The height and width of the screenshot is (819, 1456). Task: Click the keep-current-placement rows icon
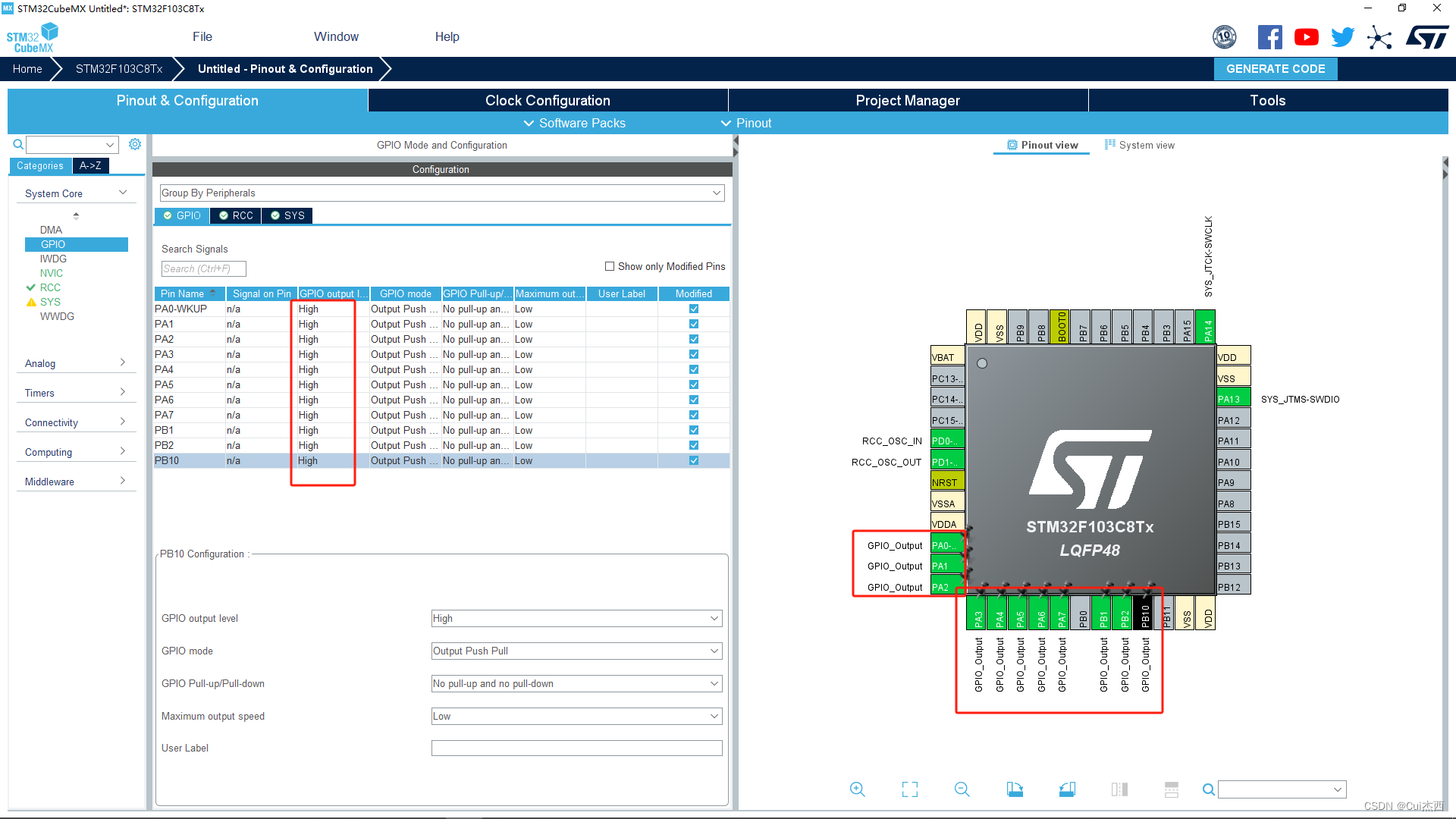(x=1172, y=789)
